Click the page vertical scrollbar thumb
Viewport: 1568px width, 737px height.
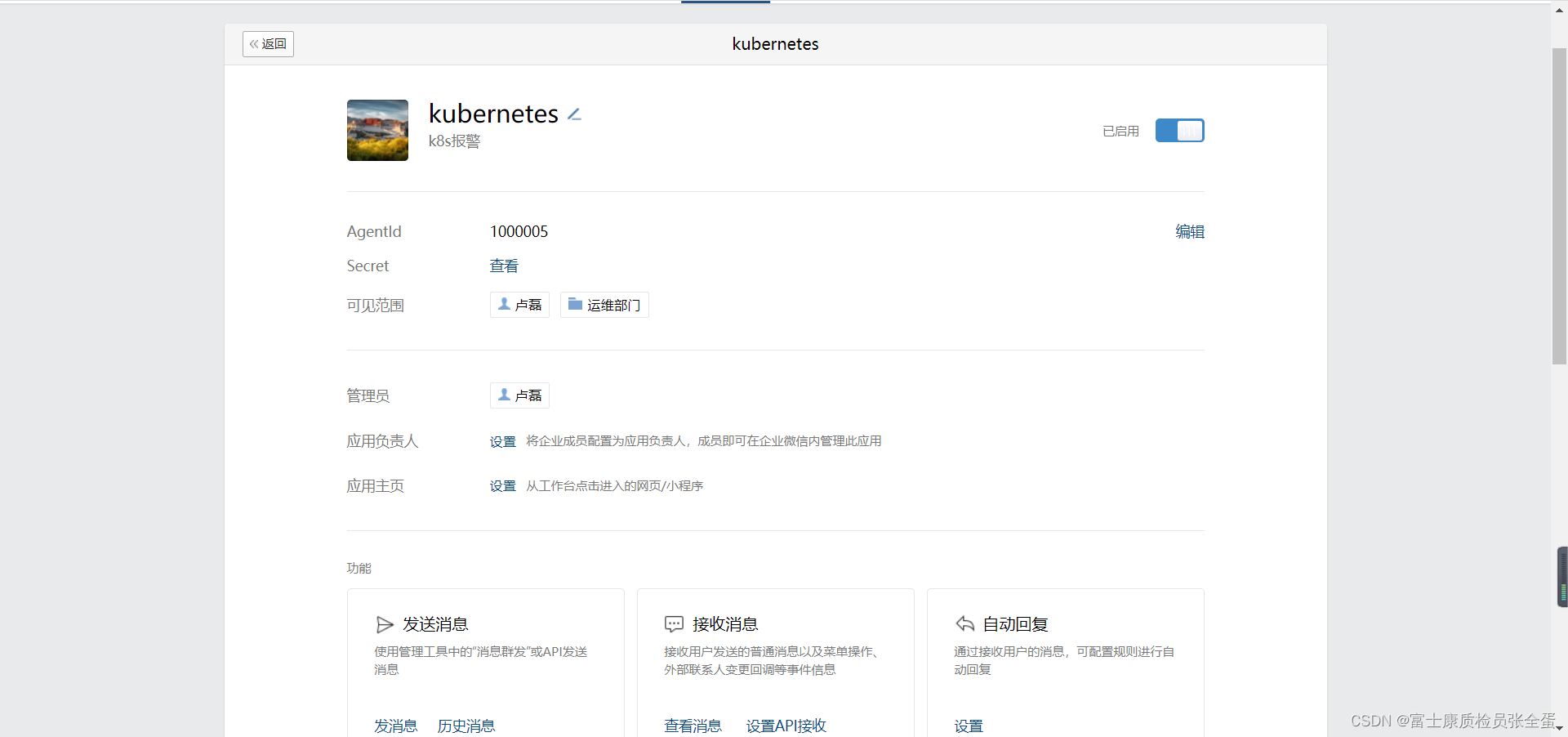coord(1559,206)
